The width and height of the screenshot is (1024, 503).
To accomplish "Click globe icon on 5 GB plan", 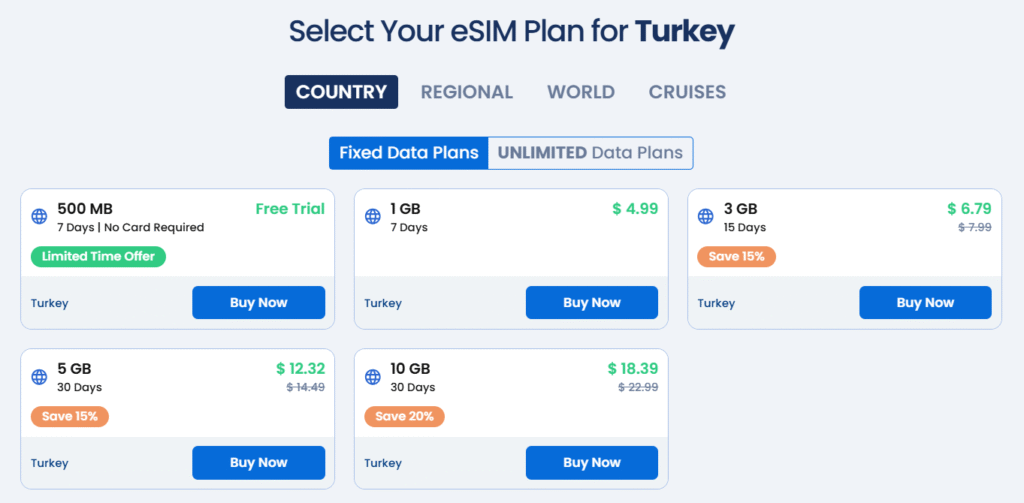I will point(39,377).
